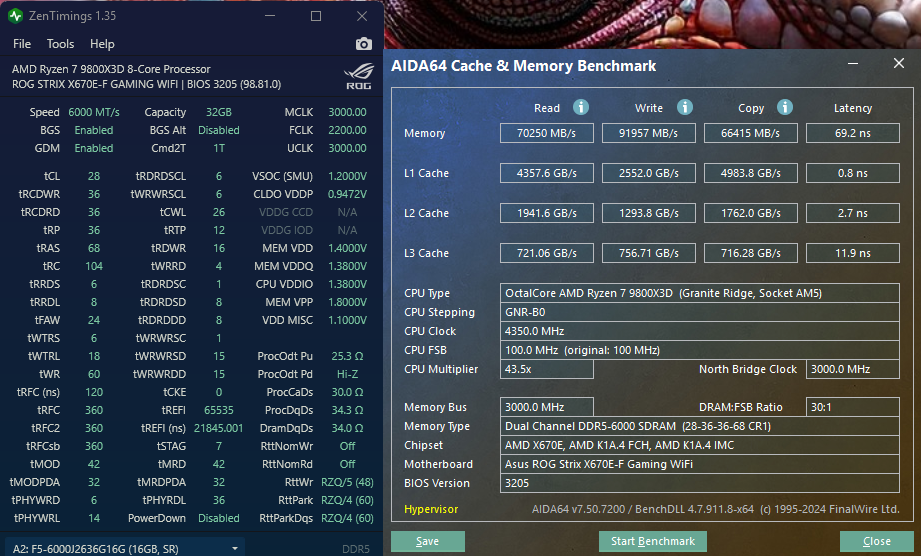Click the L2 Cache latency 2.7 ns
Screen dimensions: 921x556
click(853, 213)
